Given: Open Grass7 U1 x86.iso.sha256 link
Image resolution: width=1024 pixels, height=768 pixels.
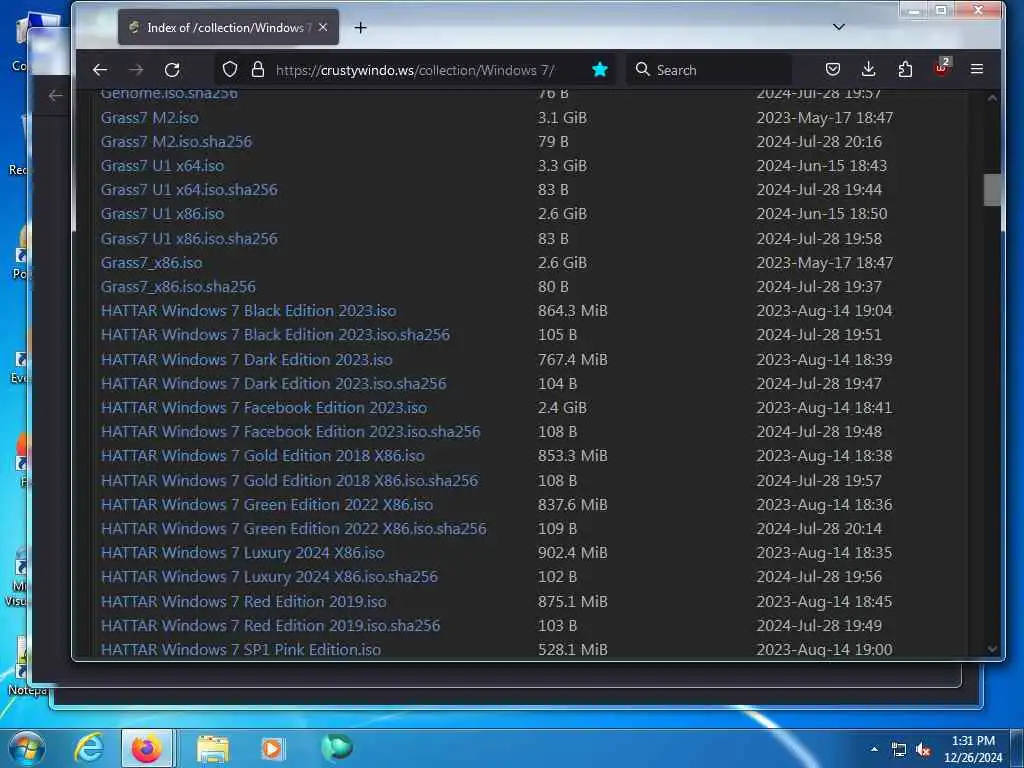Looking at the screenshot, I should tap(189, 238).
